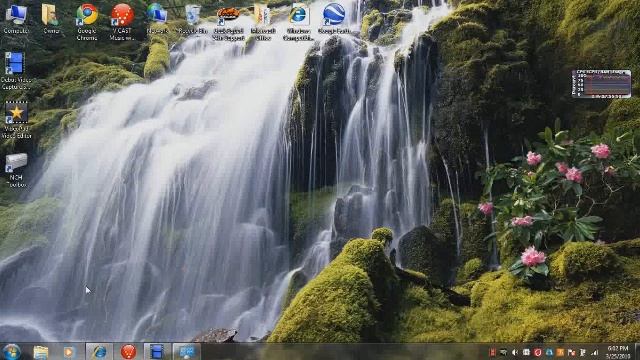Switch to Internet Explorer on the taskbar

tap(99, 352)
